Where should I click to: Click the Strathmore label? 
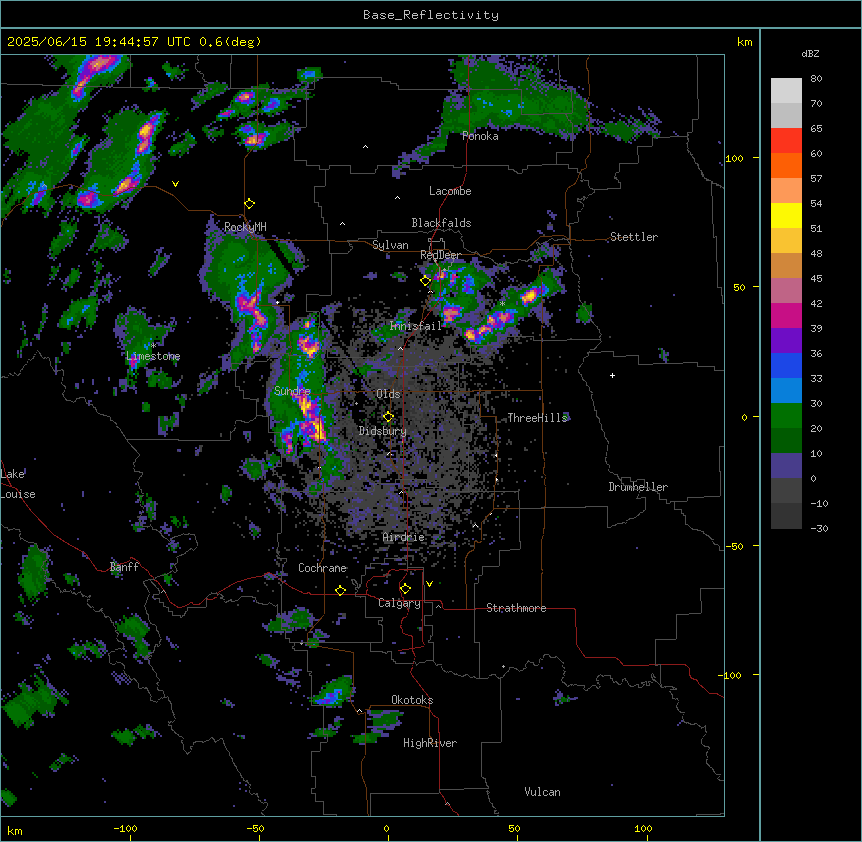coord(516,608)
